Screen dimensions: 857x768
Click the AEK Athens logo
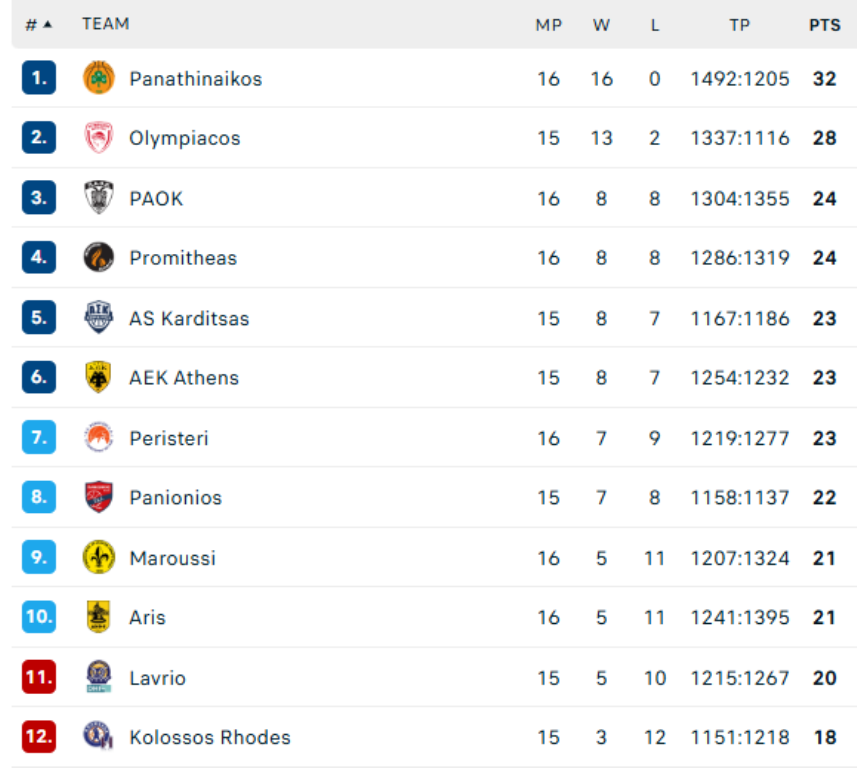pyautogui.click(x=98, y=378)
